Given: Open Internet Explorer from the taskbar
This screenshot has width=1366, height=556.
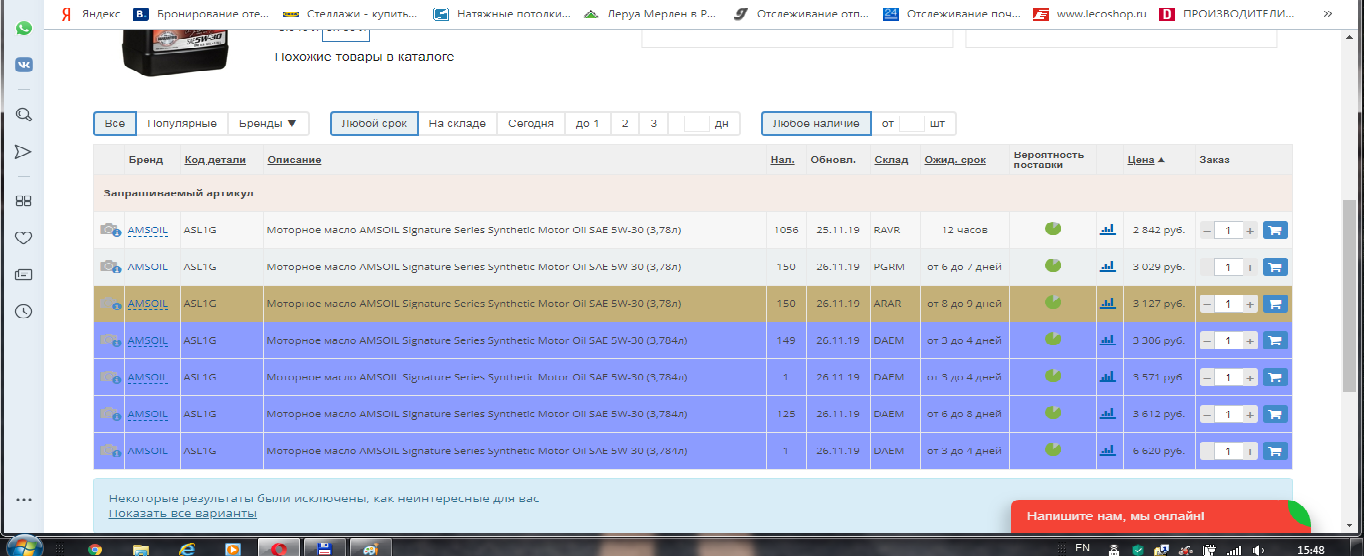Looking at the screenshot, I should pos(186,548).
